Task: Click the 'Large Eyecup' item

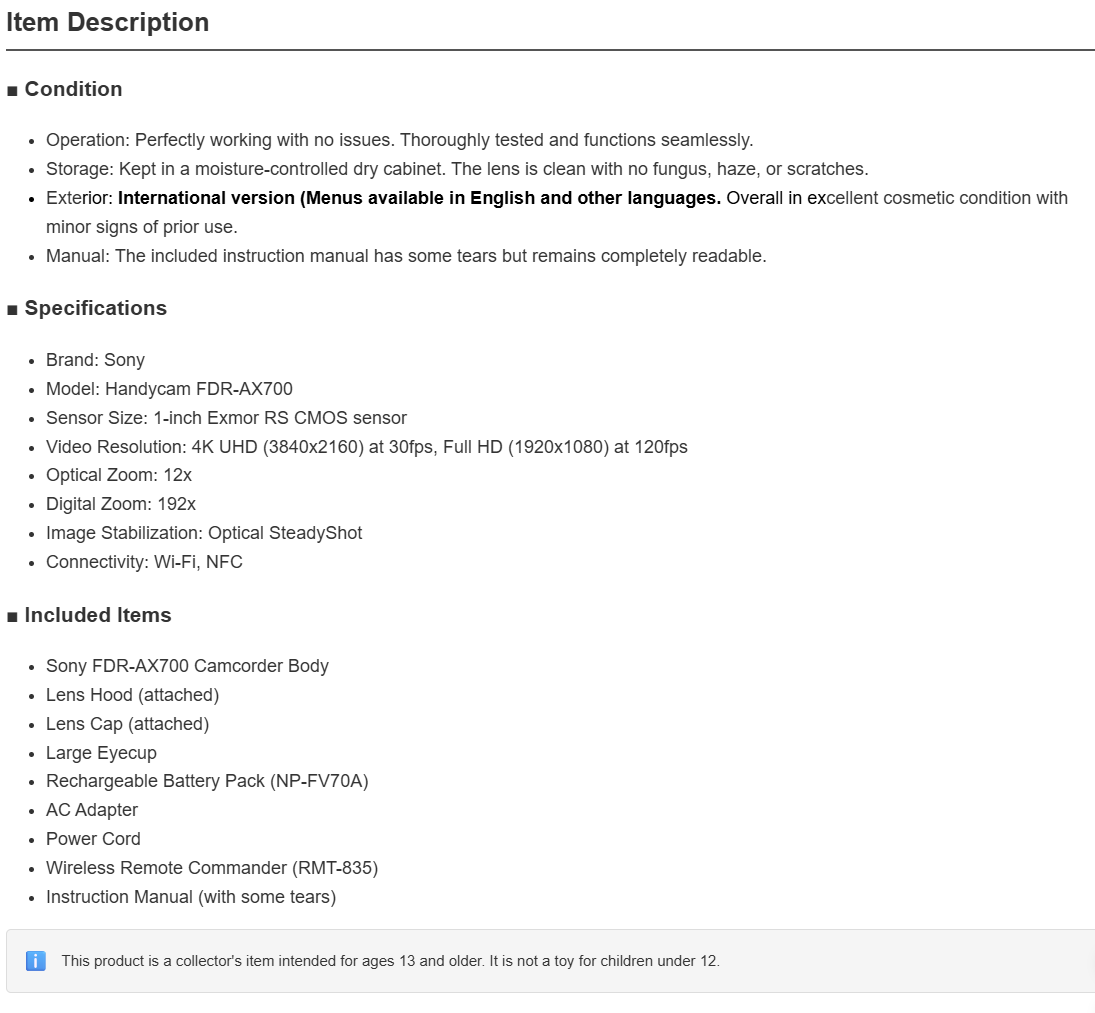Action: pos(101,753)
